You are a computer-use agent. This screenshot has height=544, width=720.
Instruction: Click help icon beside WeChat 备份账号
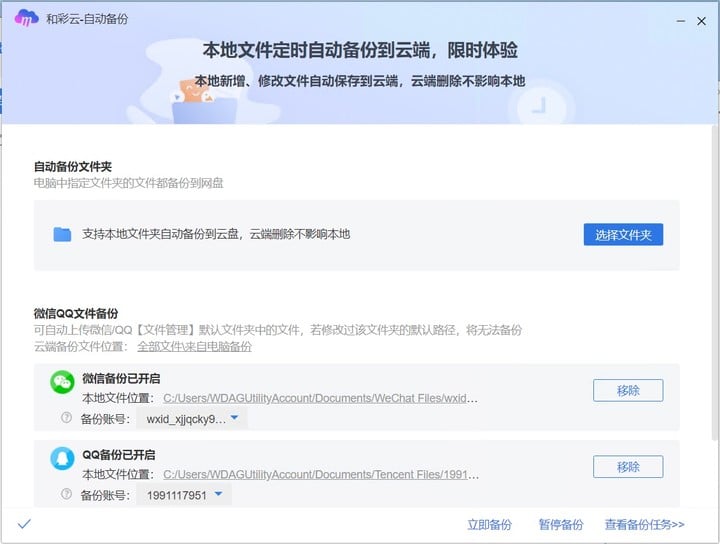point(66,418)
